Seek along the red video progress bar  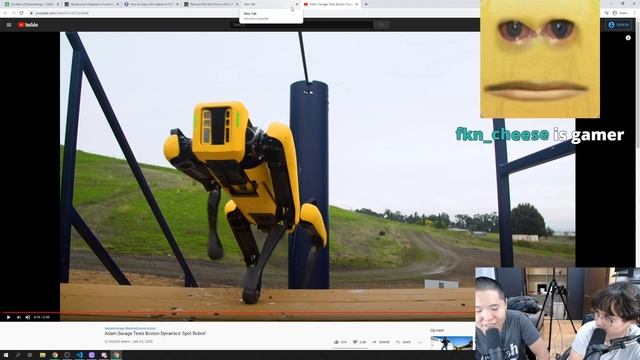click(x=238, y=313)
